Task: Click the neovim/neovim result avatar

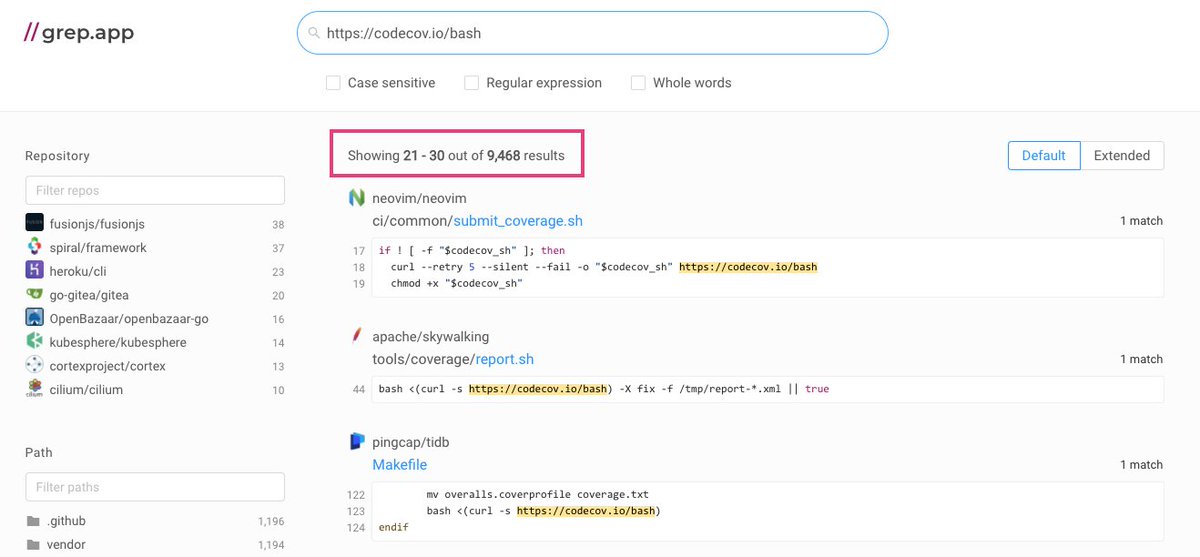Action: tap(356, 198)
